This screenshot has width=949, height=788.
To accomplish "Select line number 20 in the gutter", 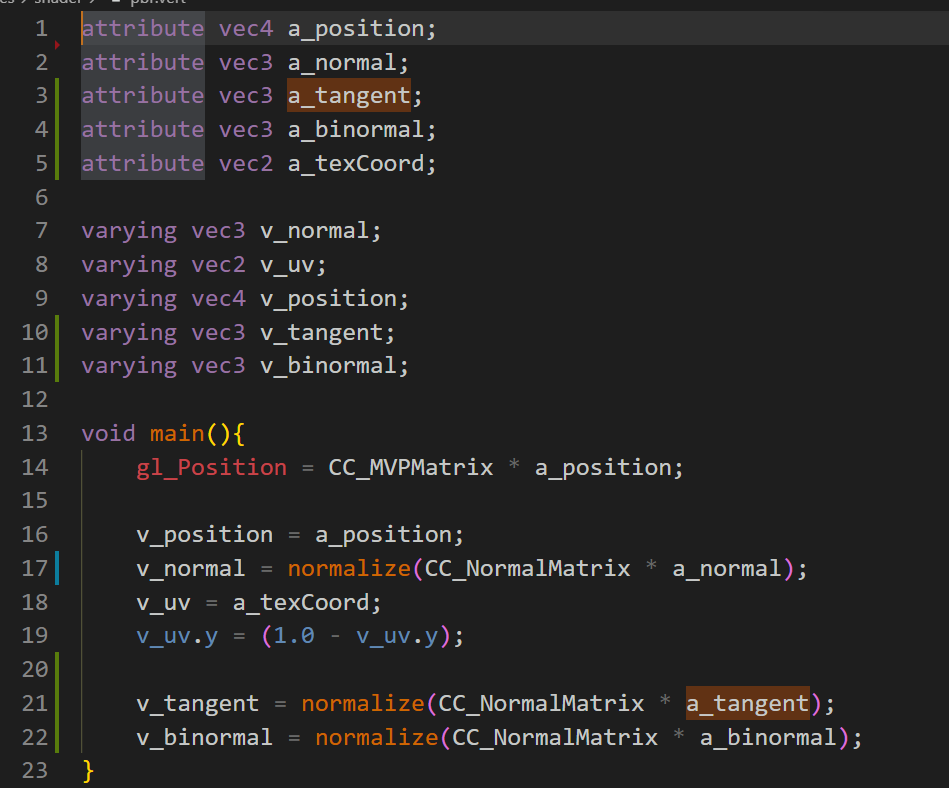I will point(34,669).
